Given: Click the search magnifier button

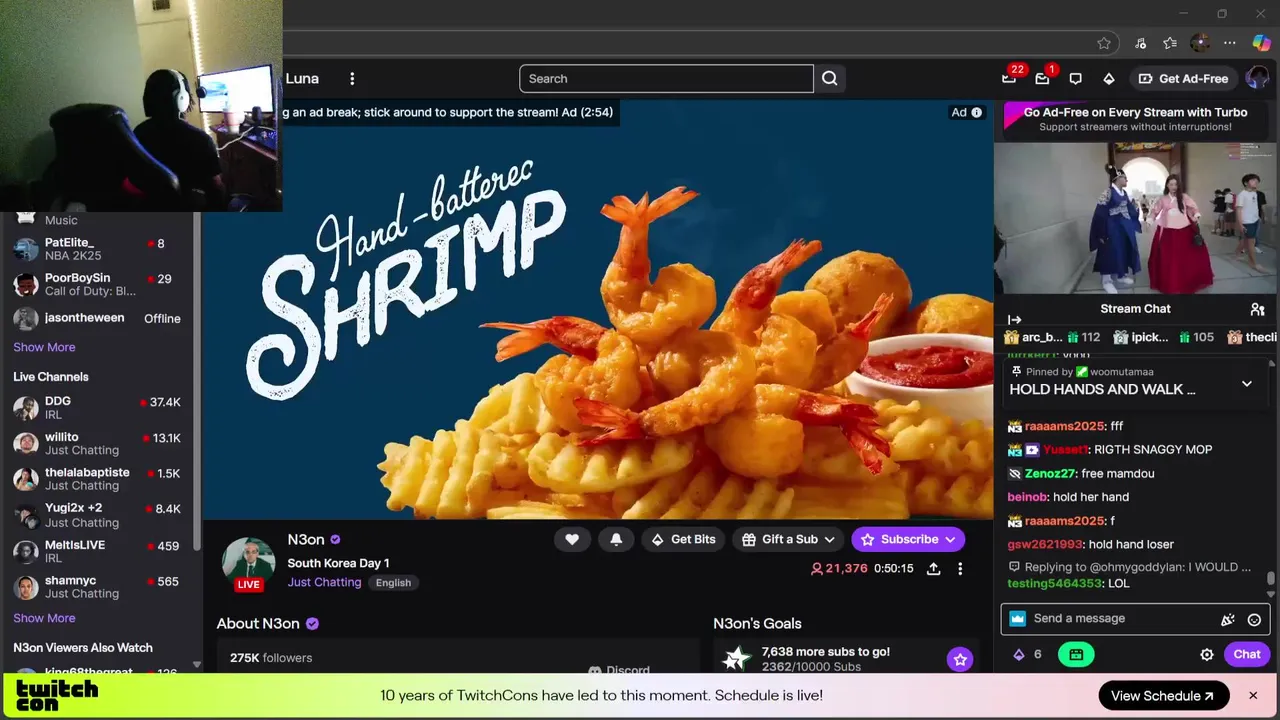Looking at the screenshot, I should coord(830,79).
